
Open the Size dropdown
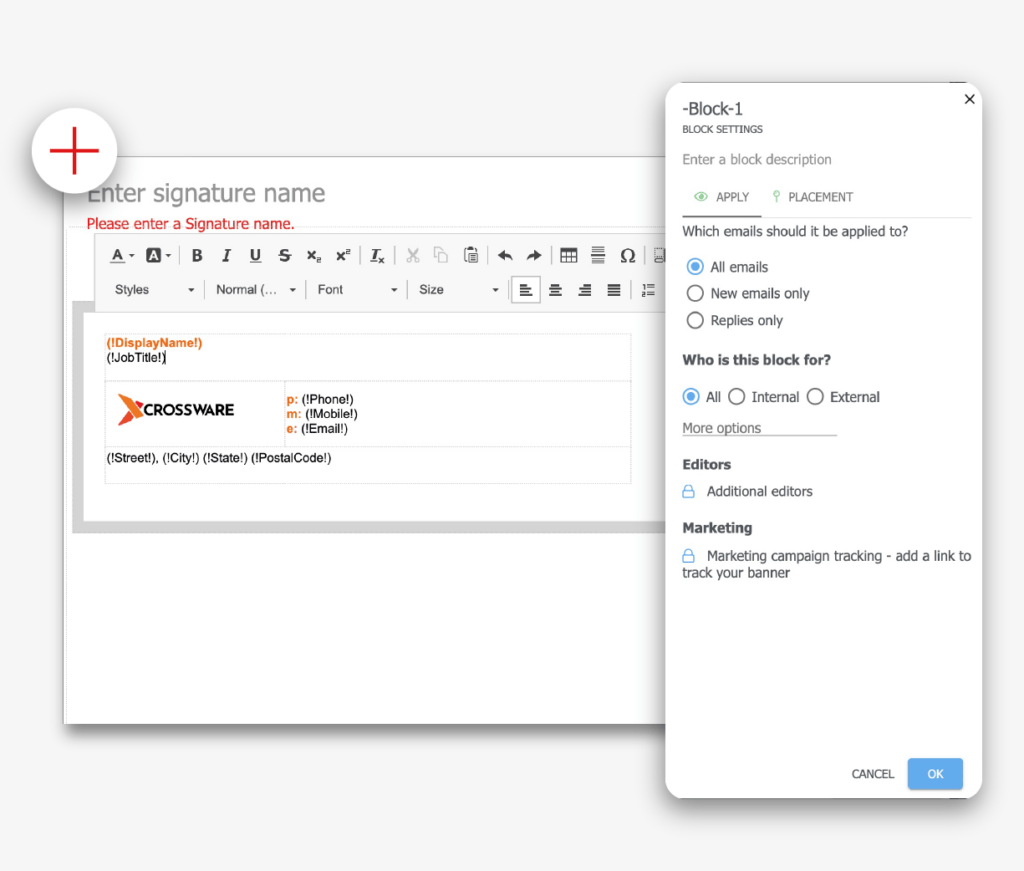pyautogui.click(x=458, y=290)
